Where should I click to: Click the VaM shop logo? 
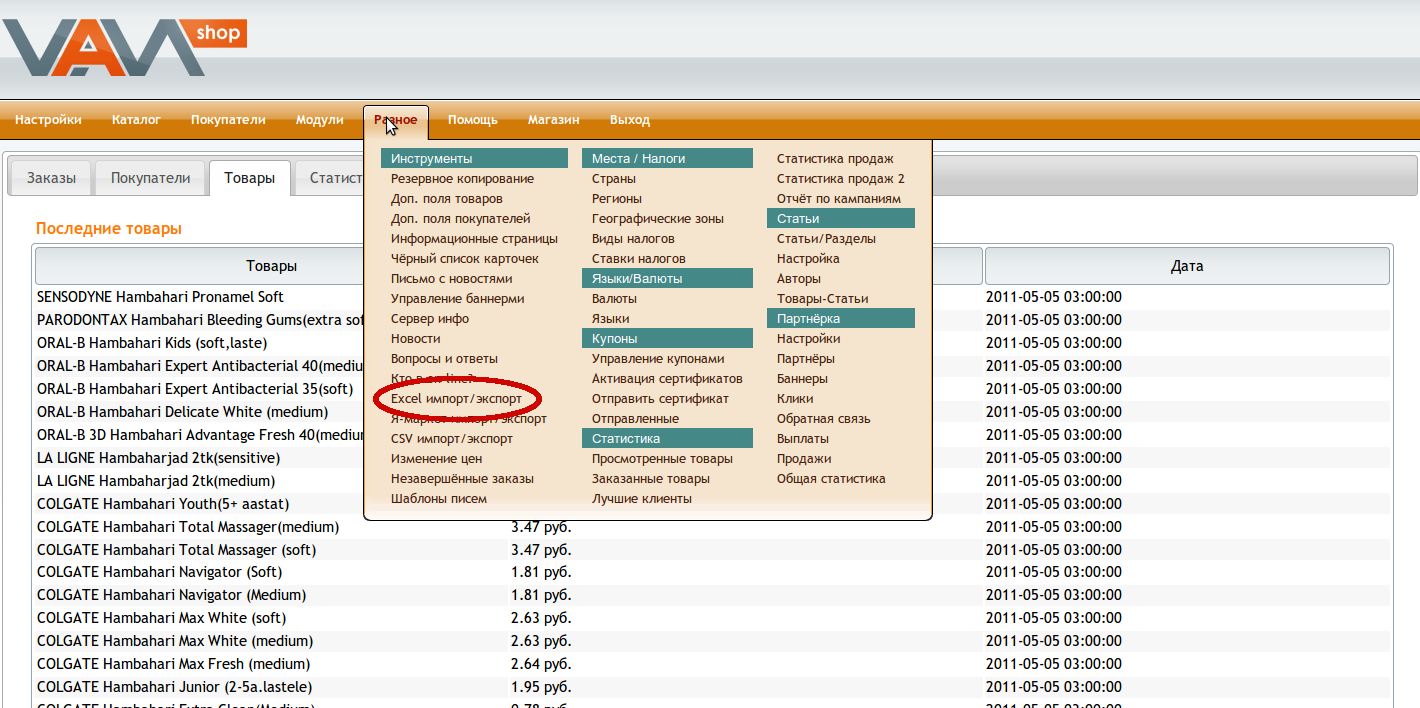coord(123,47)
